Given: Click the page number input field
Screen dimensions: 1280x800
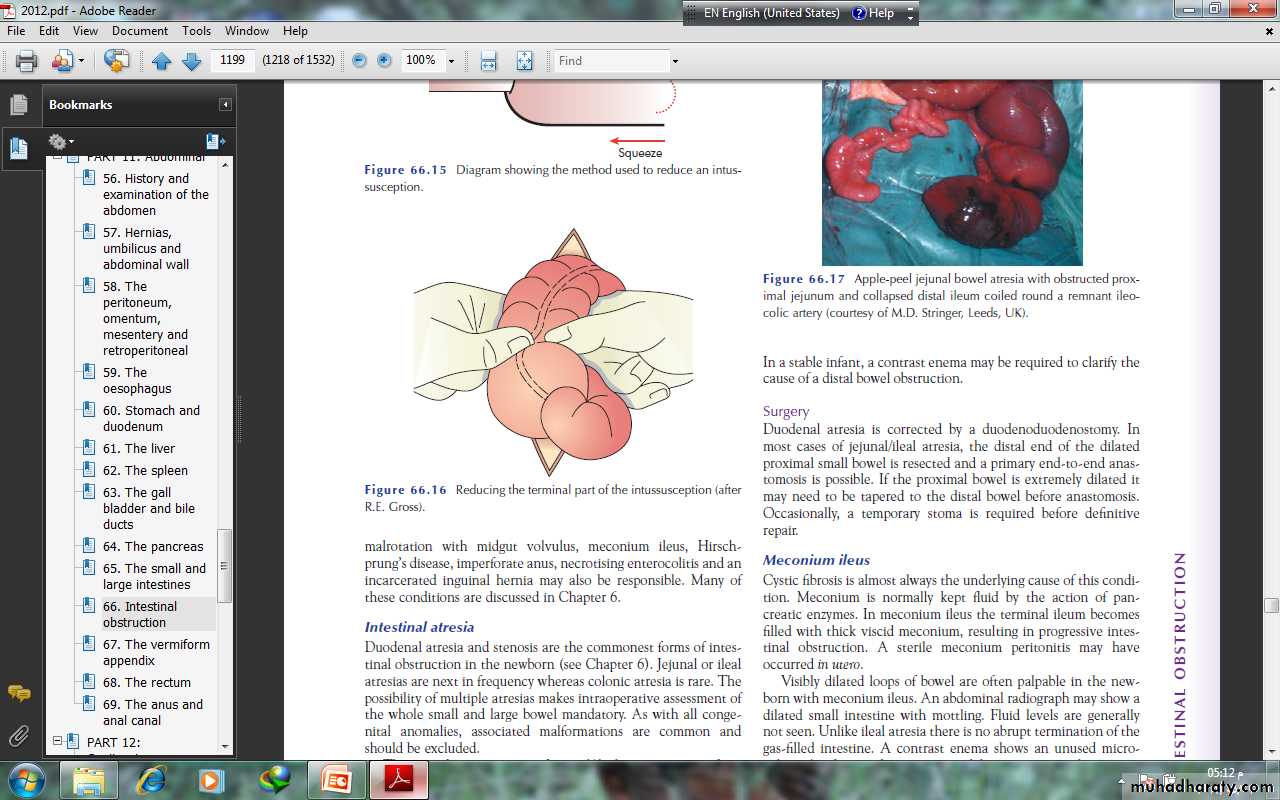Looking at the screenshot, I should [x=232, y=61].
